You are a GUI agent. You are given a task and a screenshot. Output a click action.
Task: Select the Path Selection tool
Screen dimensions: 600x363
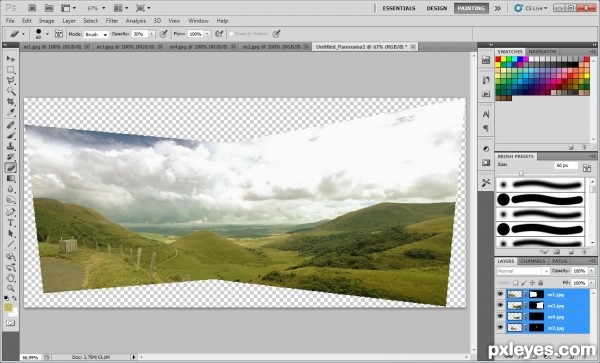click(11, 233)
